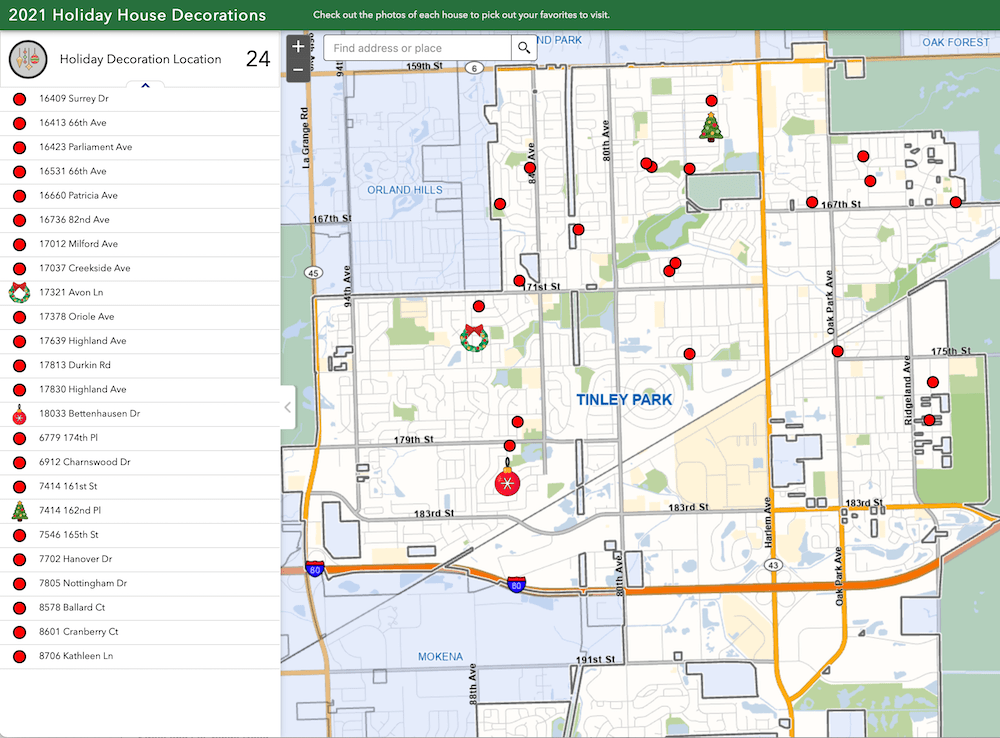Click the MOKENA map label
Screen dimensions: 1000x738
(440, 656)
